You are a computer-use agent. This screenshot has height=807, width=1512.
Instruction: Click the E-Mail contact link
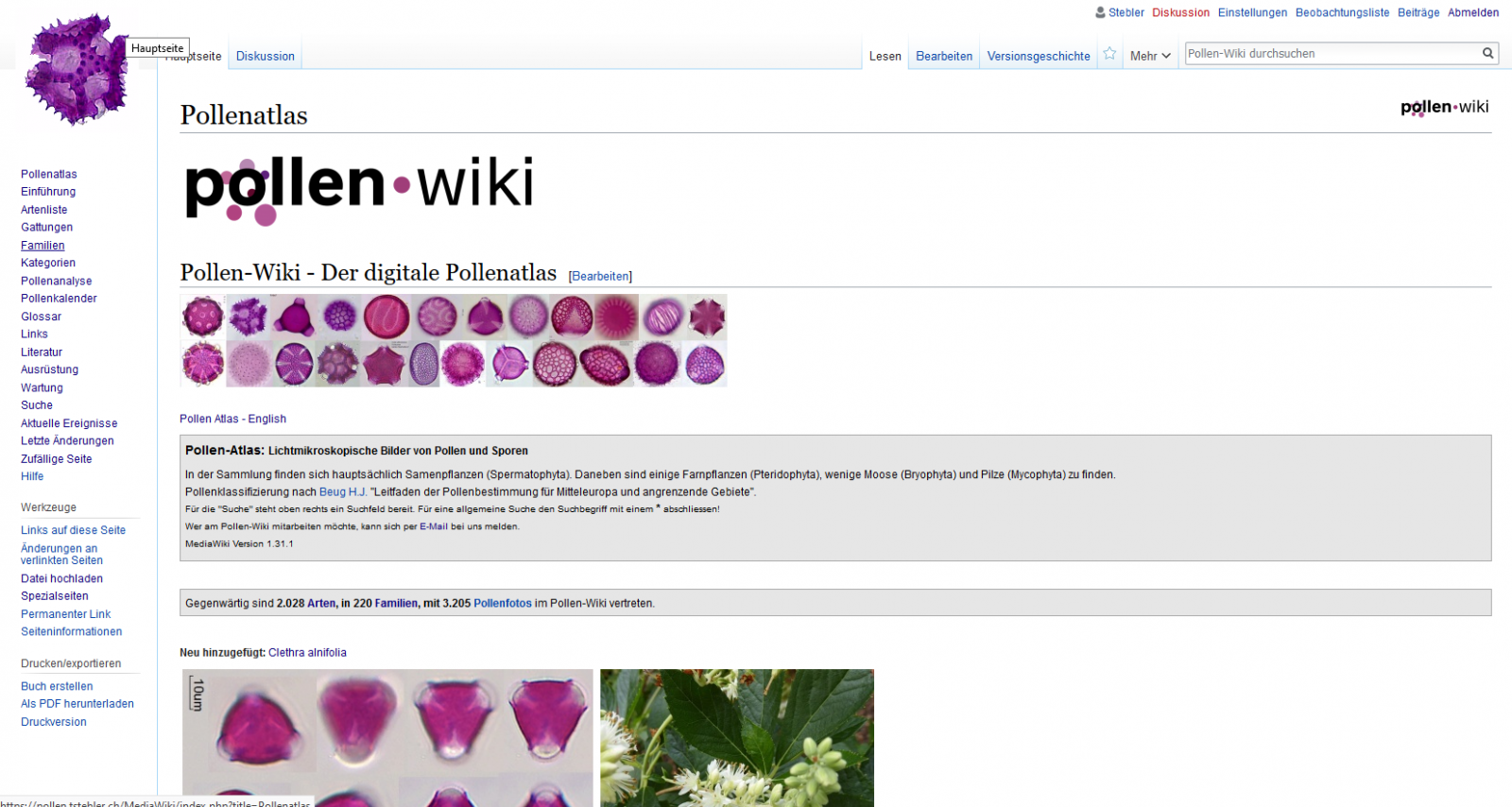pyautogui.click(x=434, y=526)
